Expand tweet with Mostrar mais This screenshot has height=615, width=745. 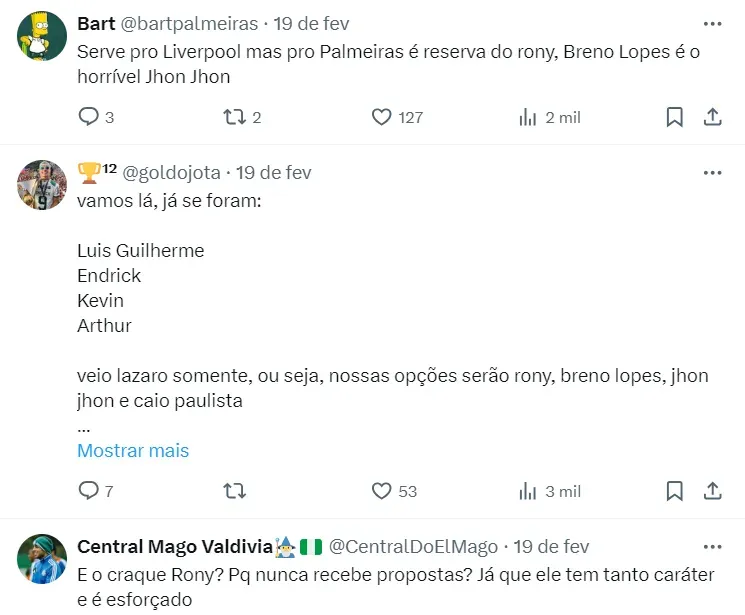pos(133,451)
